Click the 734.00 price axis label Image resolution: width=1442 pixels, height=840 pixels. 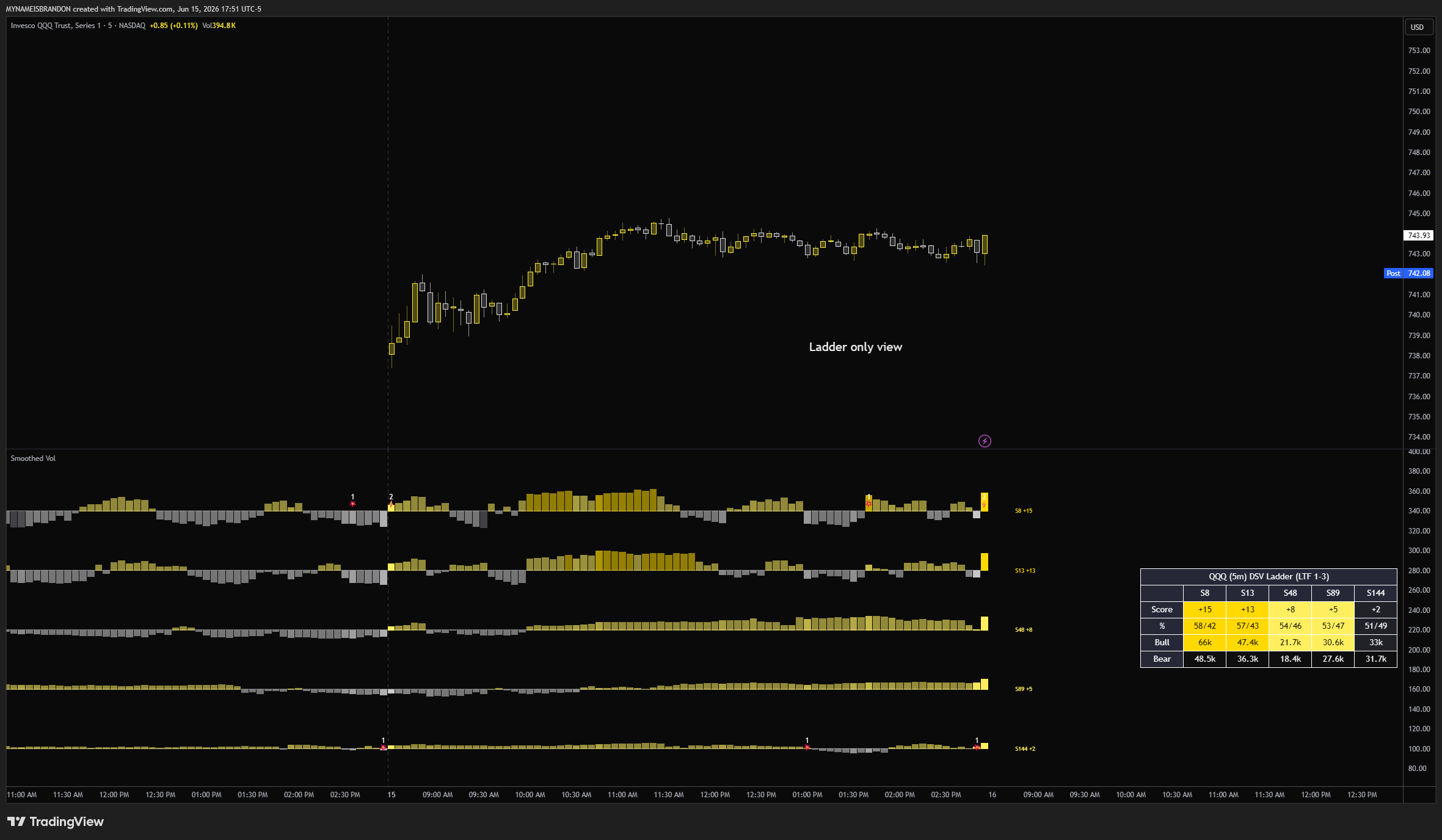[1419, 437]
